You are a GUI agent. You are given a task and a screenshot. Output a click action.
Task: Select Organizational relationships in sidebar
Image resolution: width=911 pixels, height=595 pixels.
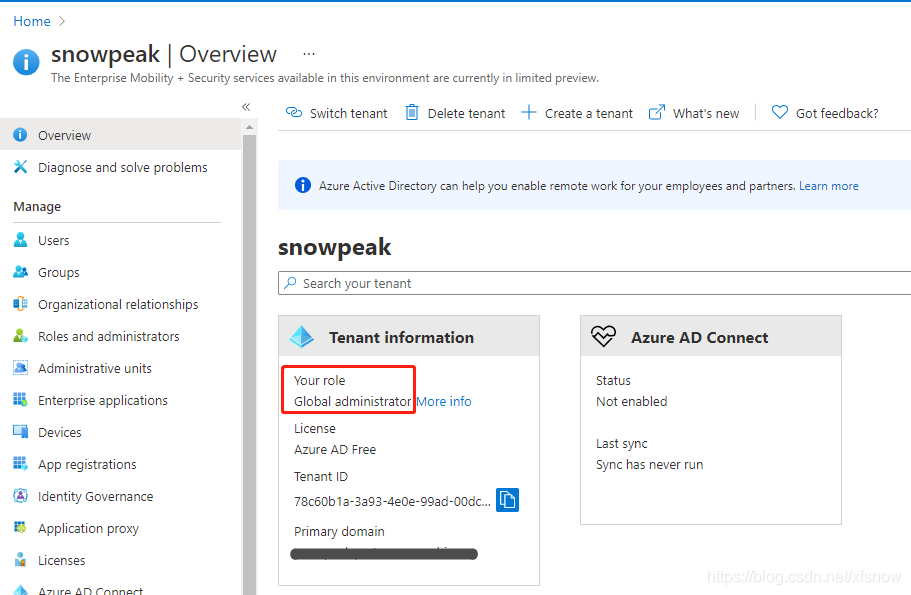tap(120, 304)
